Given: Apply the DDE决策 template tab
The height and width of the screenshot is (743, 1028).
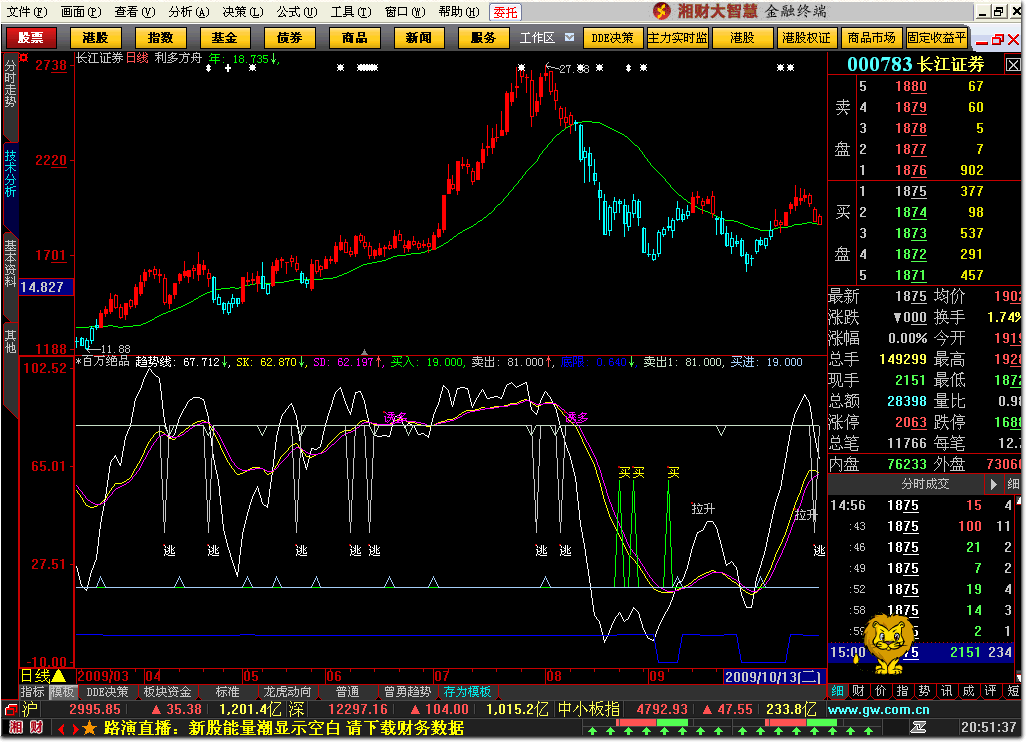Looking at the screenshot, I should (x=108, y=692).
